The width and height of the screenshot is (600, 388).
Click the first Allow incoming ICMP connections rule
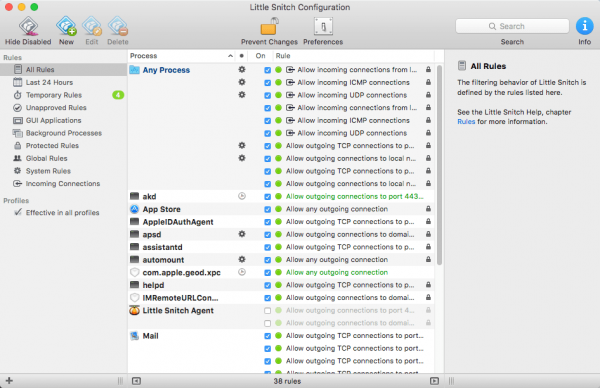pyautogui.click(x=353, y=82)
